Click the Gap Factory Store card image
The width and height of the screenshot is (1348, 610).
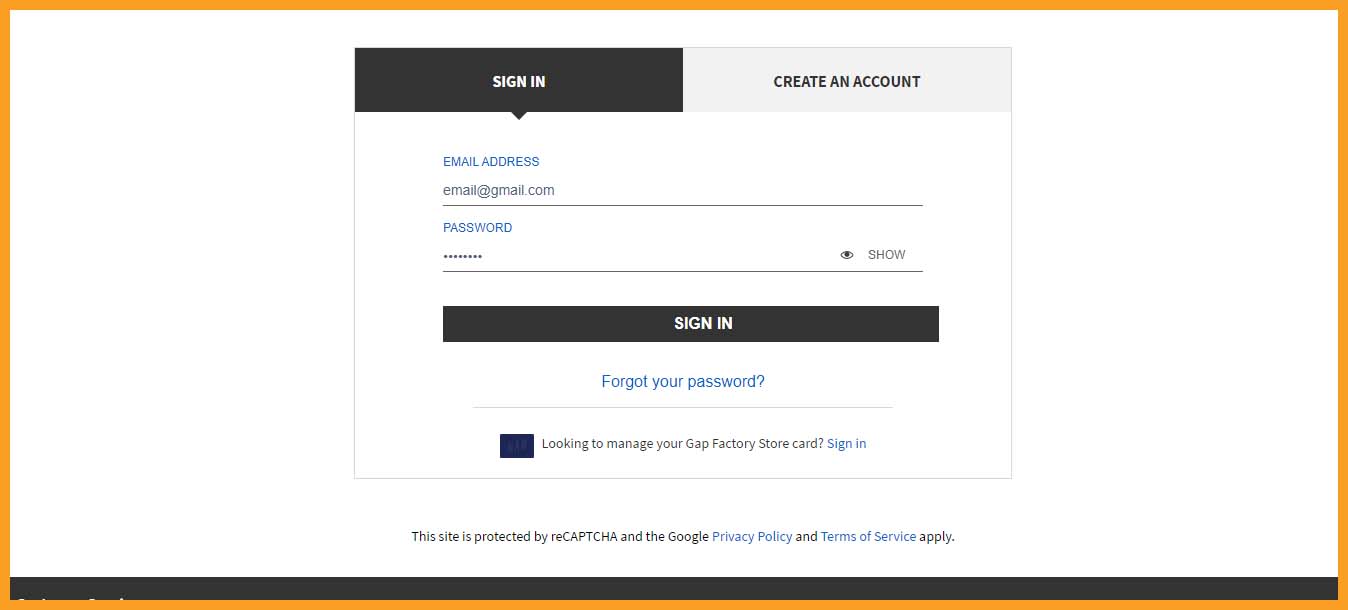point(517,446)
